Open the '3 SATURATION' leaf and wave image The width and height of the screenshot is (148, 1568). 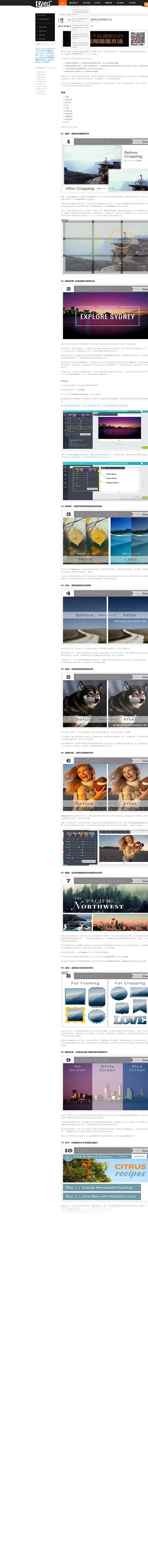tap(104, 537)
